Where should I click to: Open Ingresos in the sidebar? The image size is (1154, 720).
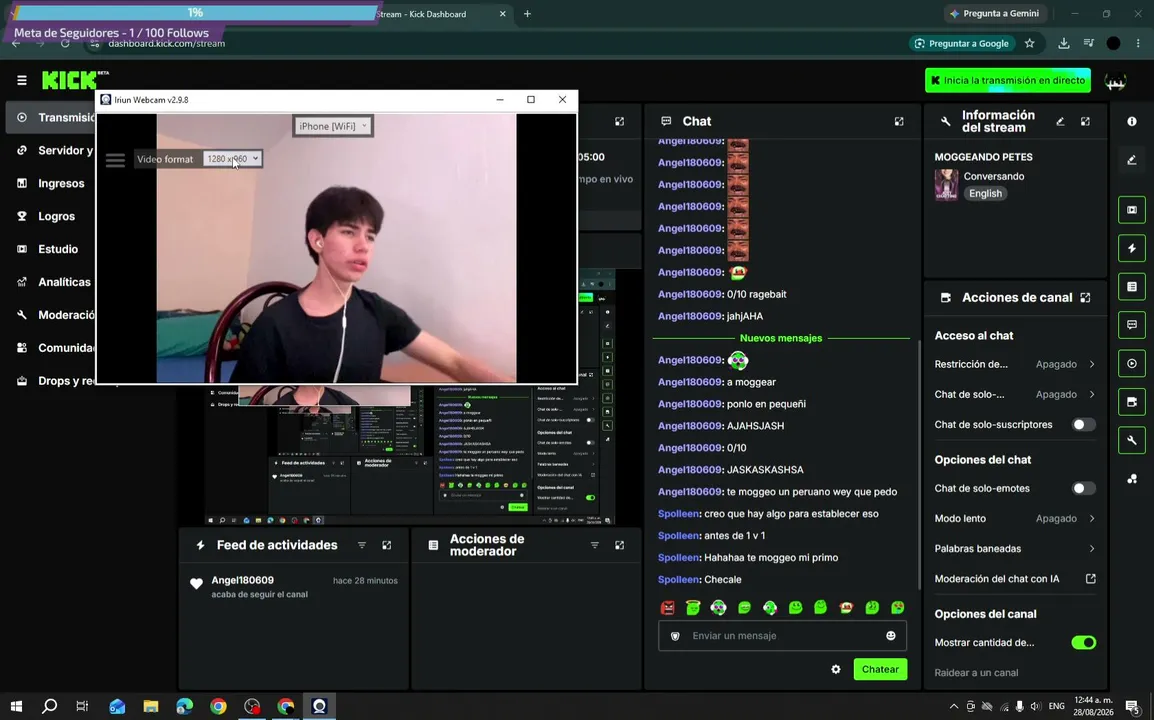[52, 183]
